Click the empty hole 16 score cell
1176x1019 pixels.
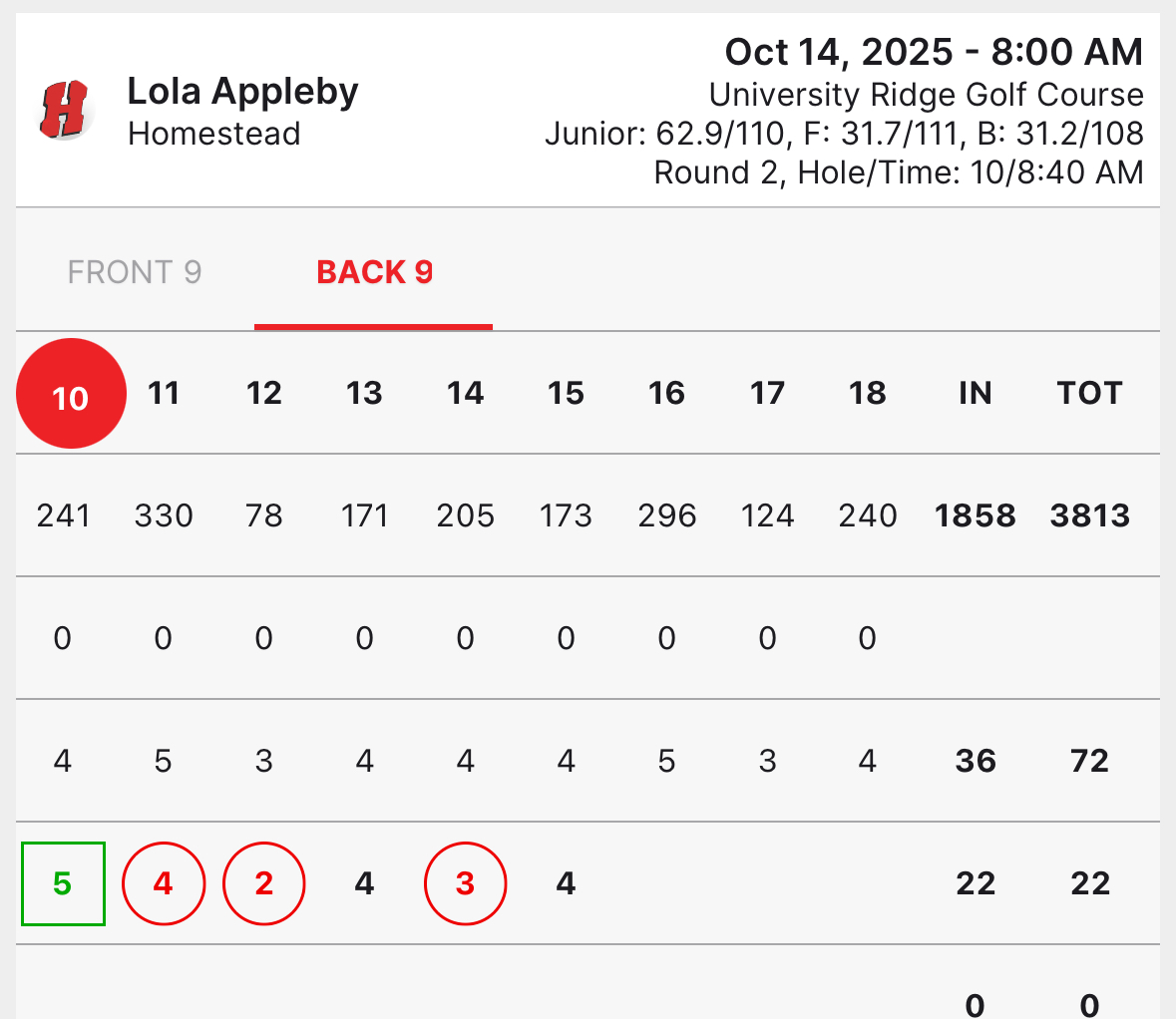click(x=666, y=883)
